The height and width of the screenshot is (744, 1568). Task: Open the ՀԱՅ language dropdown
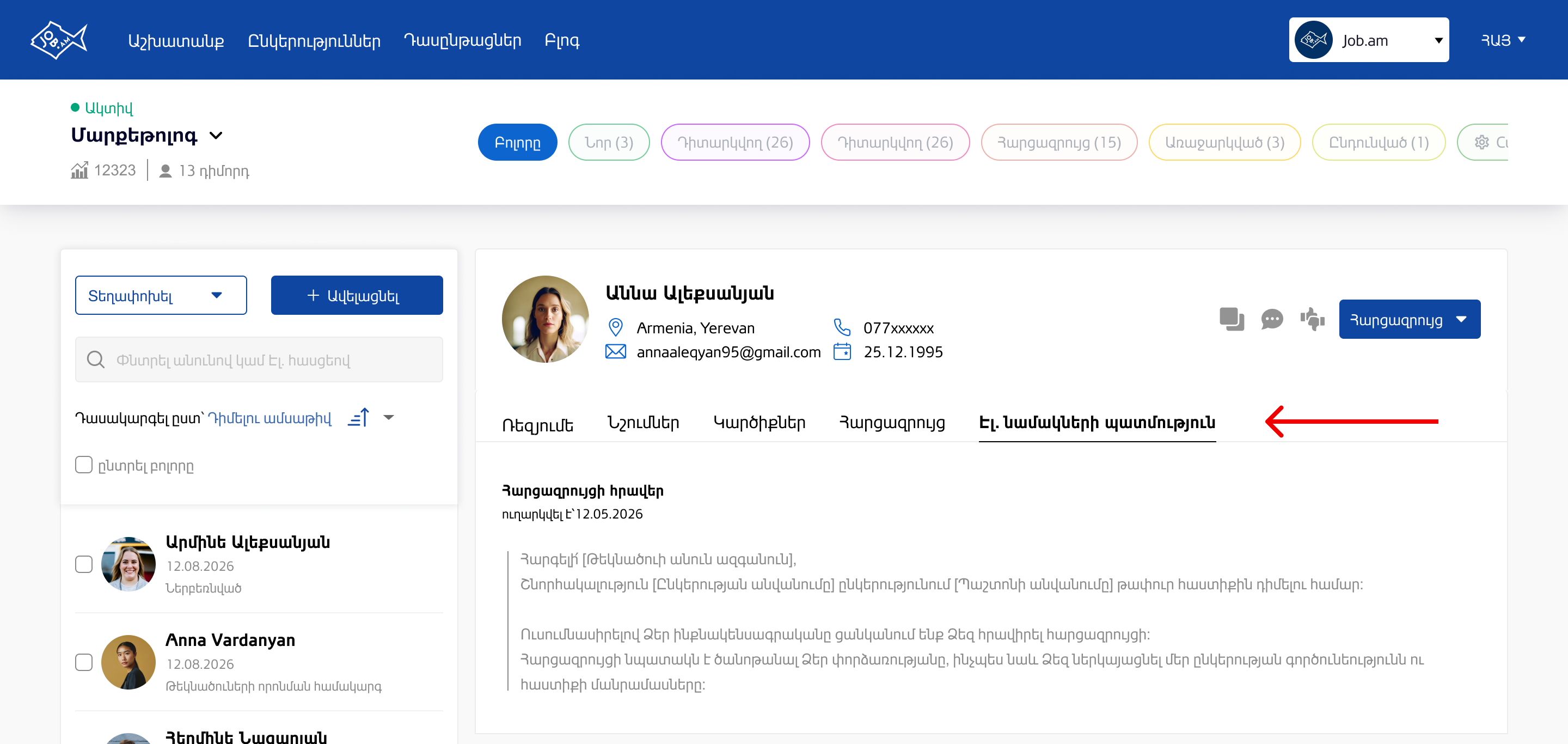tap(1503, 40)
